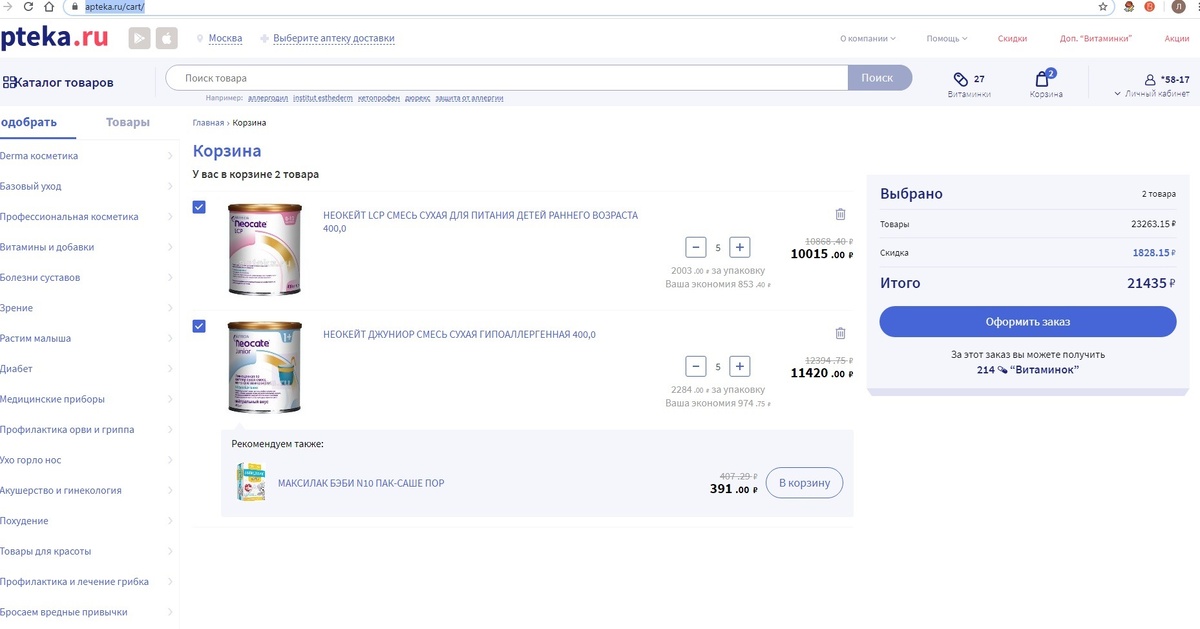Expand Derma косметика category
The height and width of the screenshot is (629, 1200).
[171, 156]
